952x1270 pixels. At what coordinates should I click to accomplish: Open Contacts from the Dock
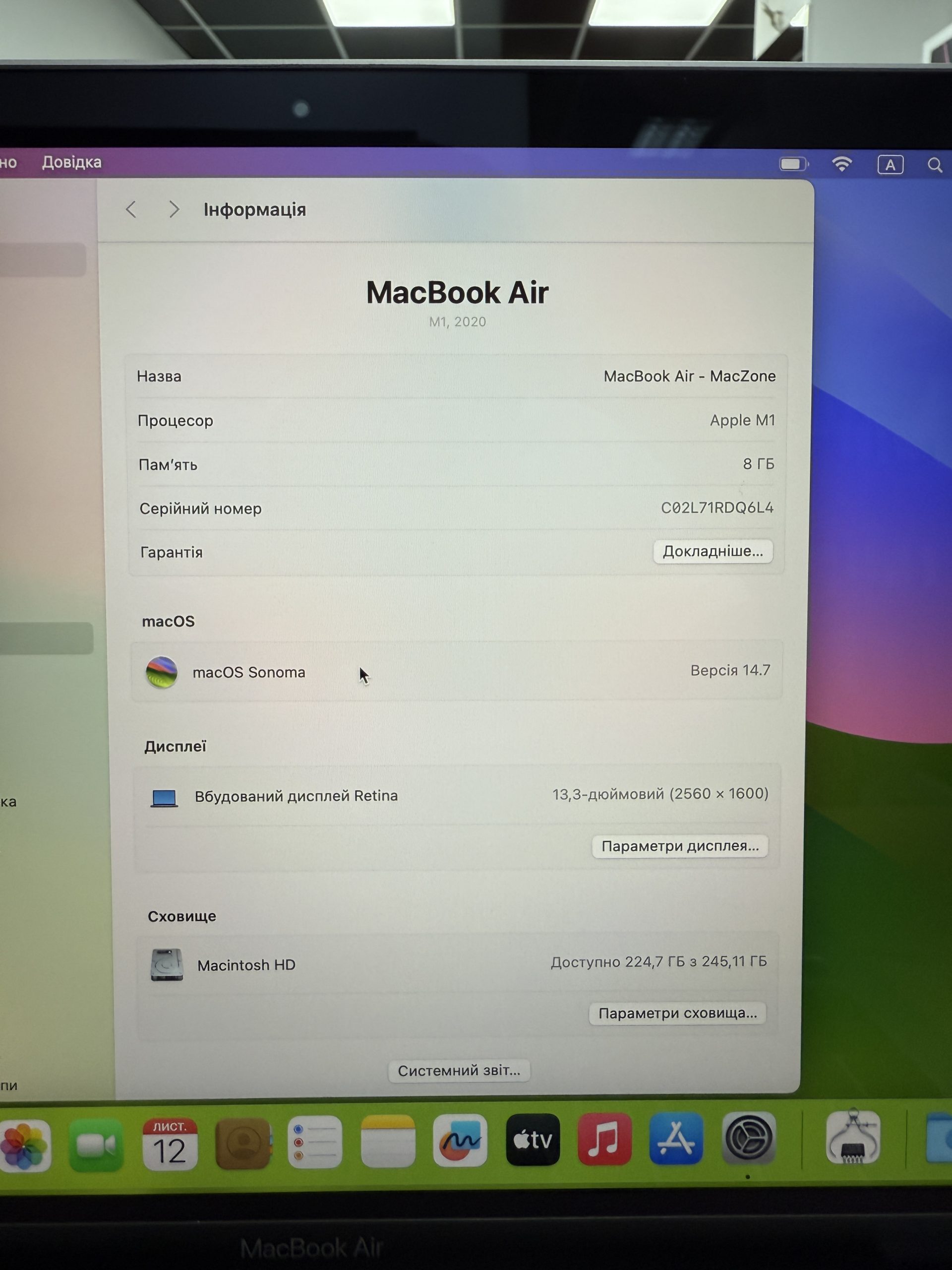tap(243, 1143)
